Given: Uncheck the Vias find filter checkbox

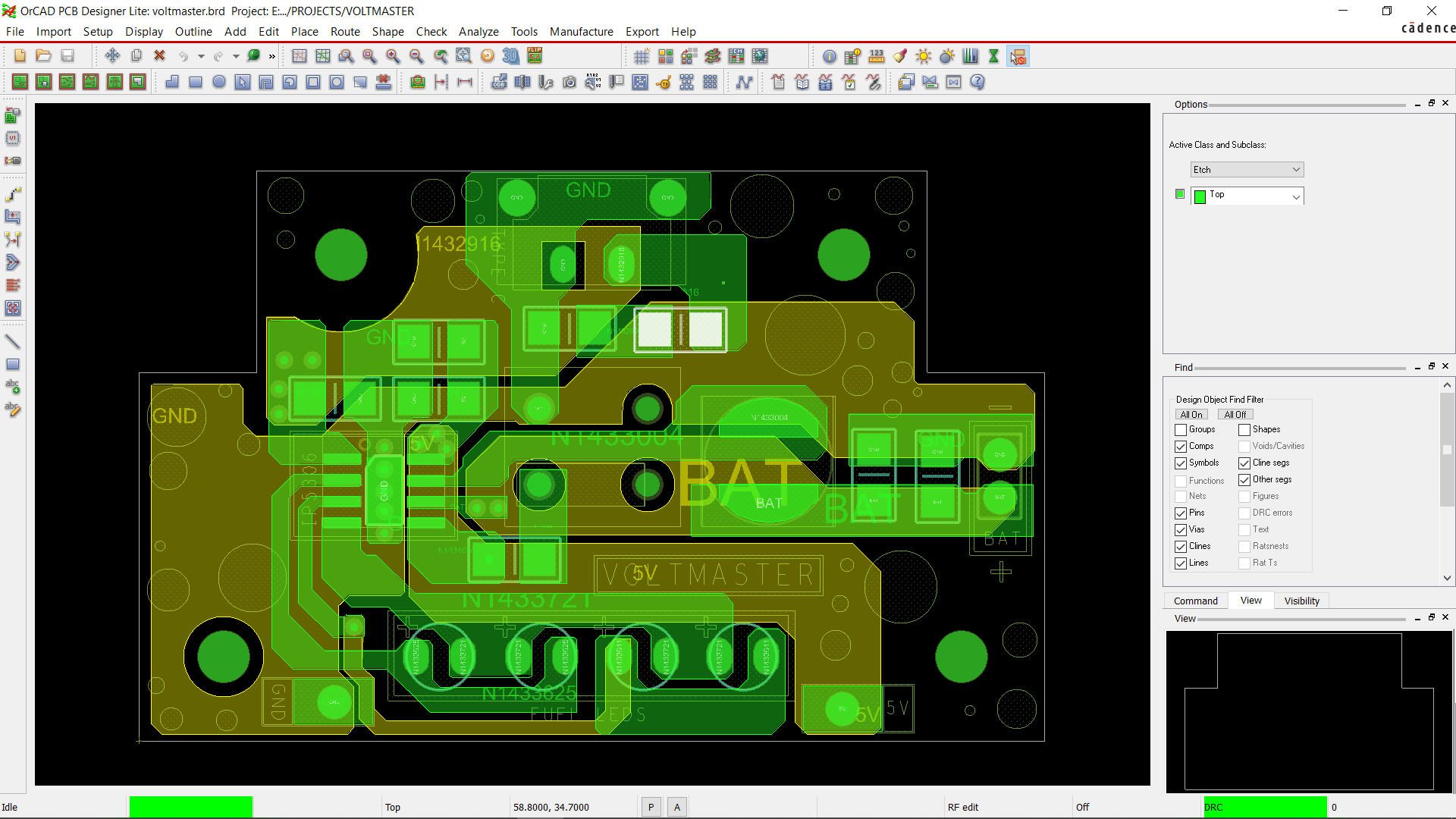Looking at the screenshot, I should pyautogui.click(x=1181, y=530).
